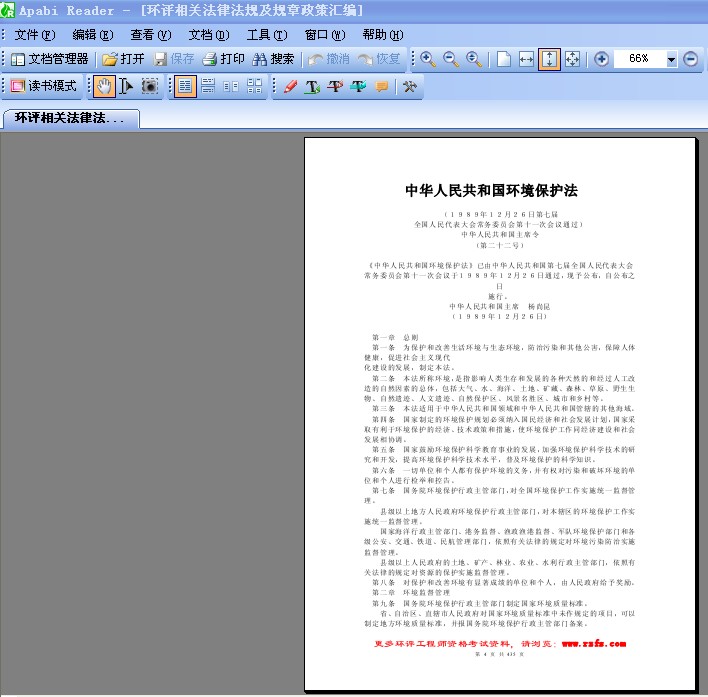Click the line 中华人民共和国主席令

pyautogui.click(x=500, y=235)
